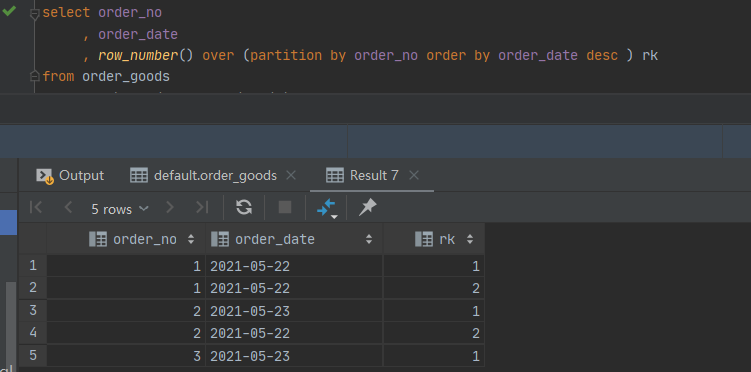This screenshot has height=372, width=751.
Task: Reload the result data
Action: pos(244,207)
